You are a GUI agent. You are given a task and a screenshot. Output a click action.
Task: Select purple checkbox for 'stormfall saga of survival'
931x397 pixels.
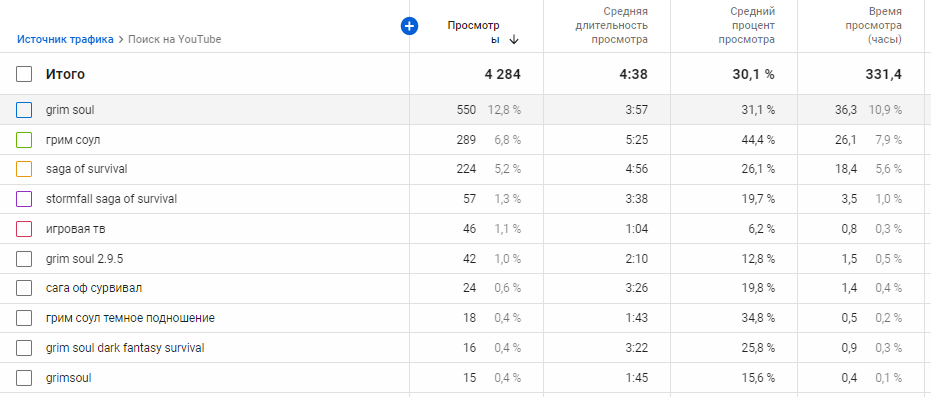24,199
